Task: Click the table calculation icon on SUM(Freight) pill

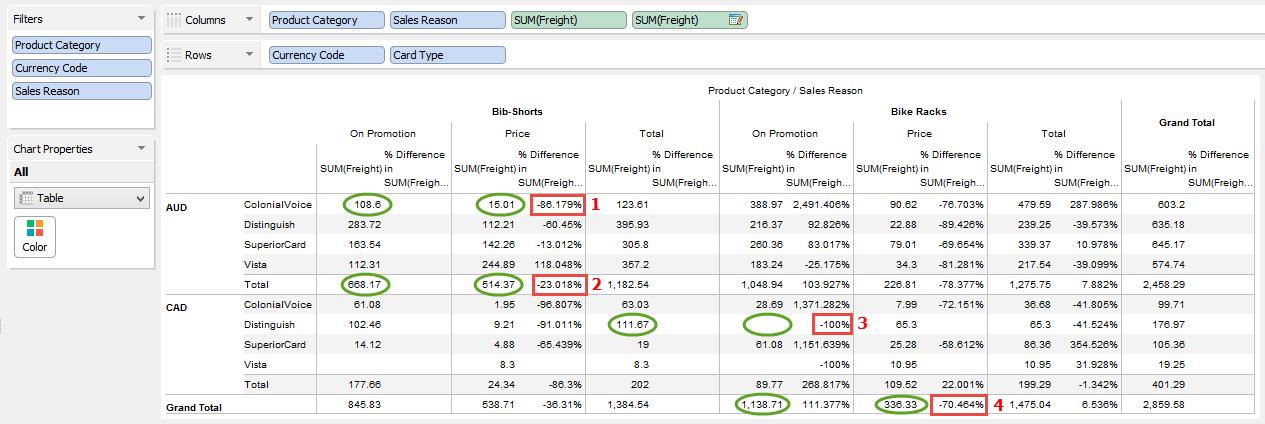Action: [737, 20]
